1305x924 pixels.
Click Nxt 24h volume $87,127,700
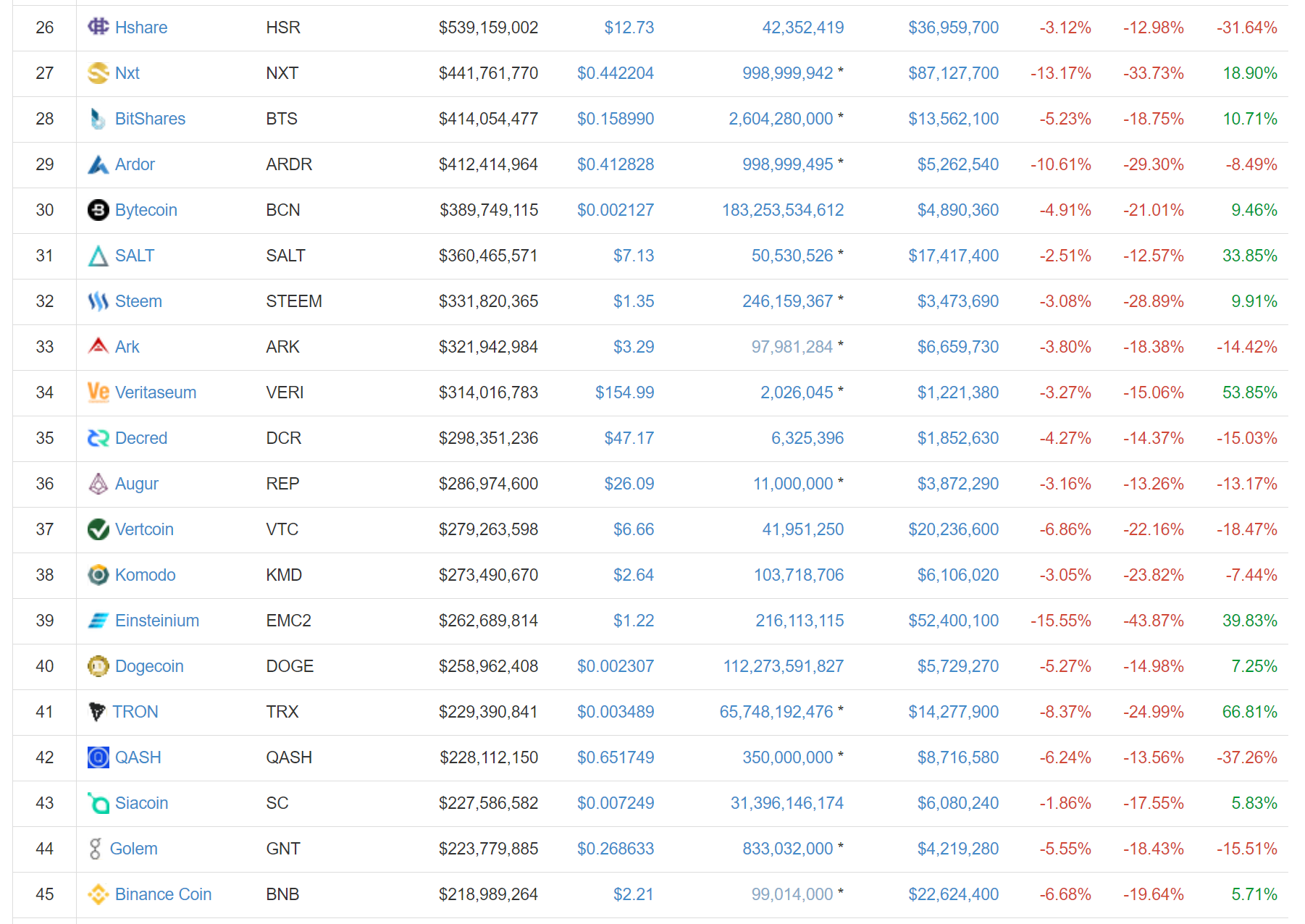coord(954,73)
